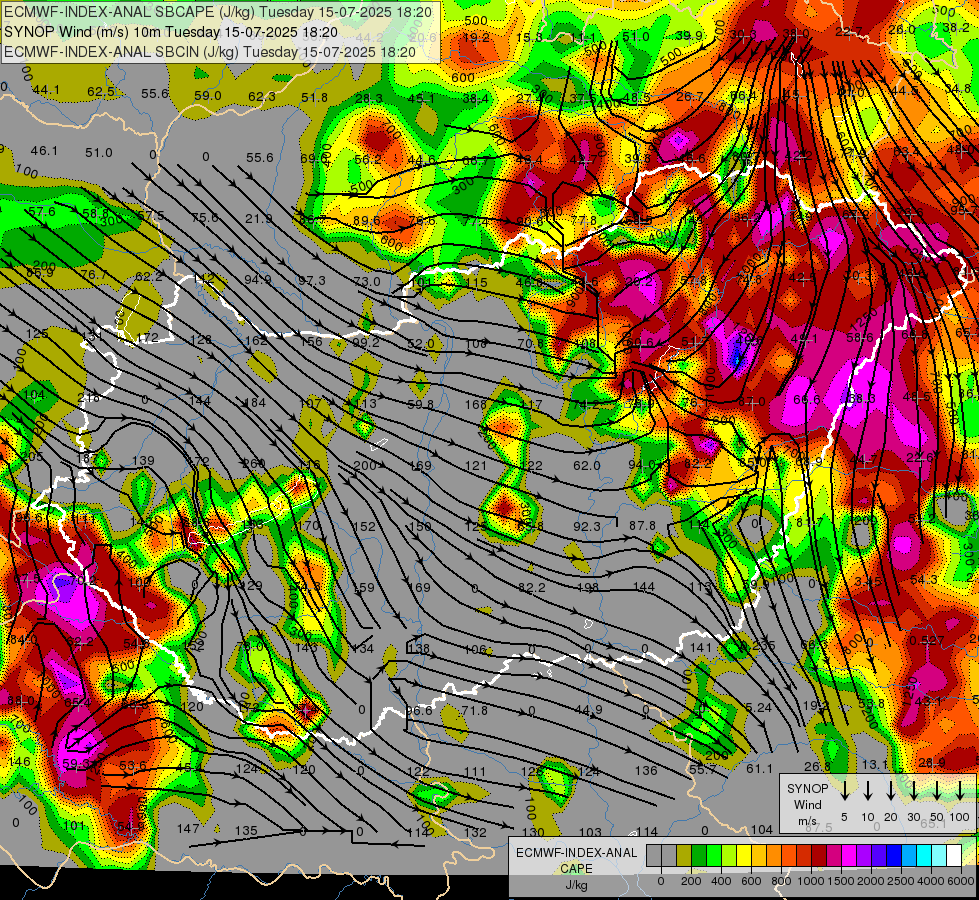This screenshot has width=979, height=900.
Task: Click the 1000 tick label on colorbar
Action: pyautogui.click(x=811, y=881)
